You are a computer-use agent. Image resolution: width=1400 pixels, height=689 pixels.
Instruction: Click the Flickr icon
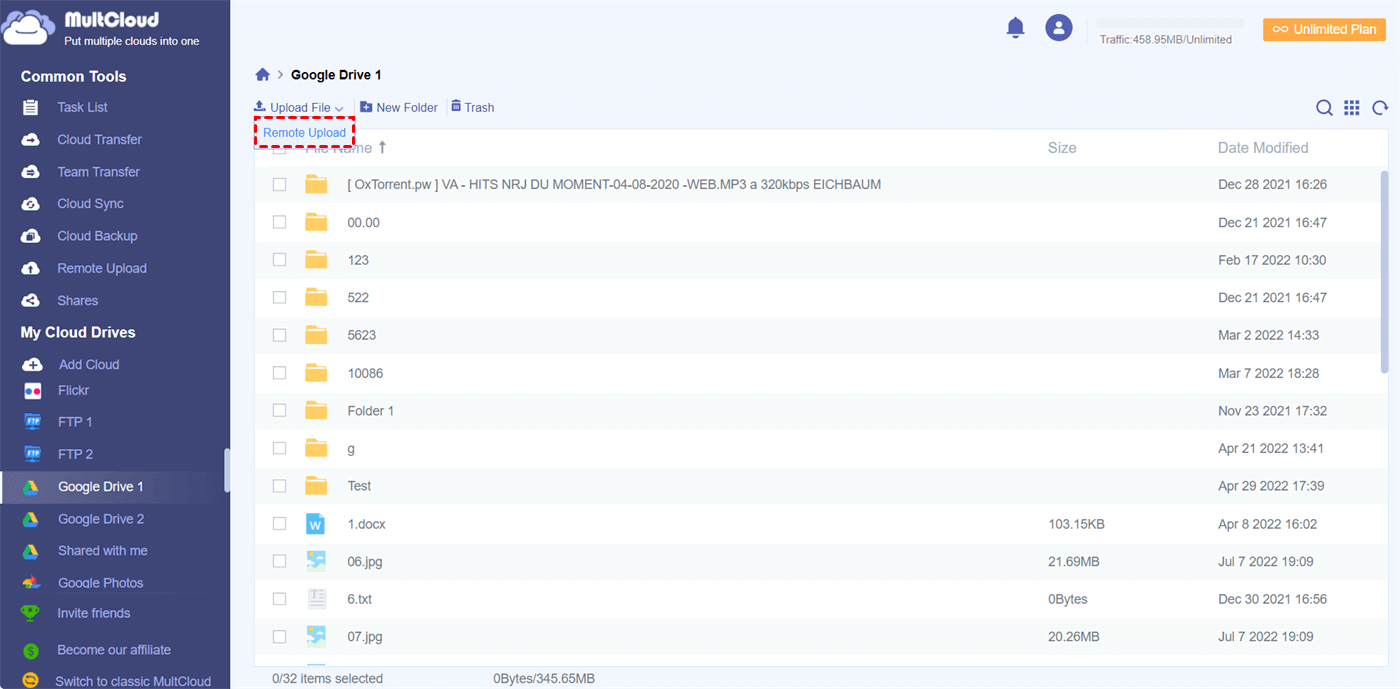coord(32,391)
